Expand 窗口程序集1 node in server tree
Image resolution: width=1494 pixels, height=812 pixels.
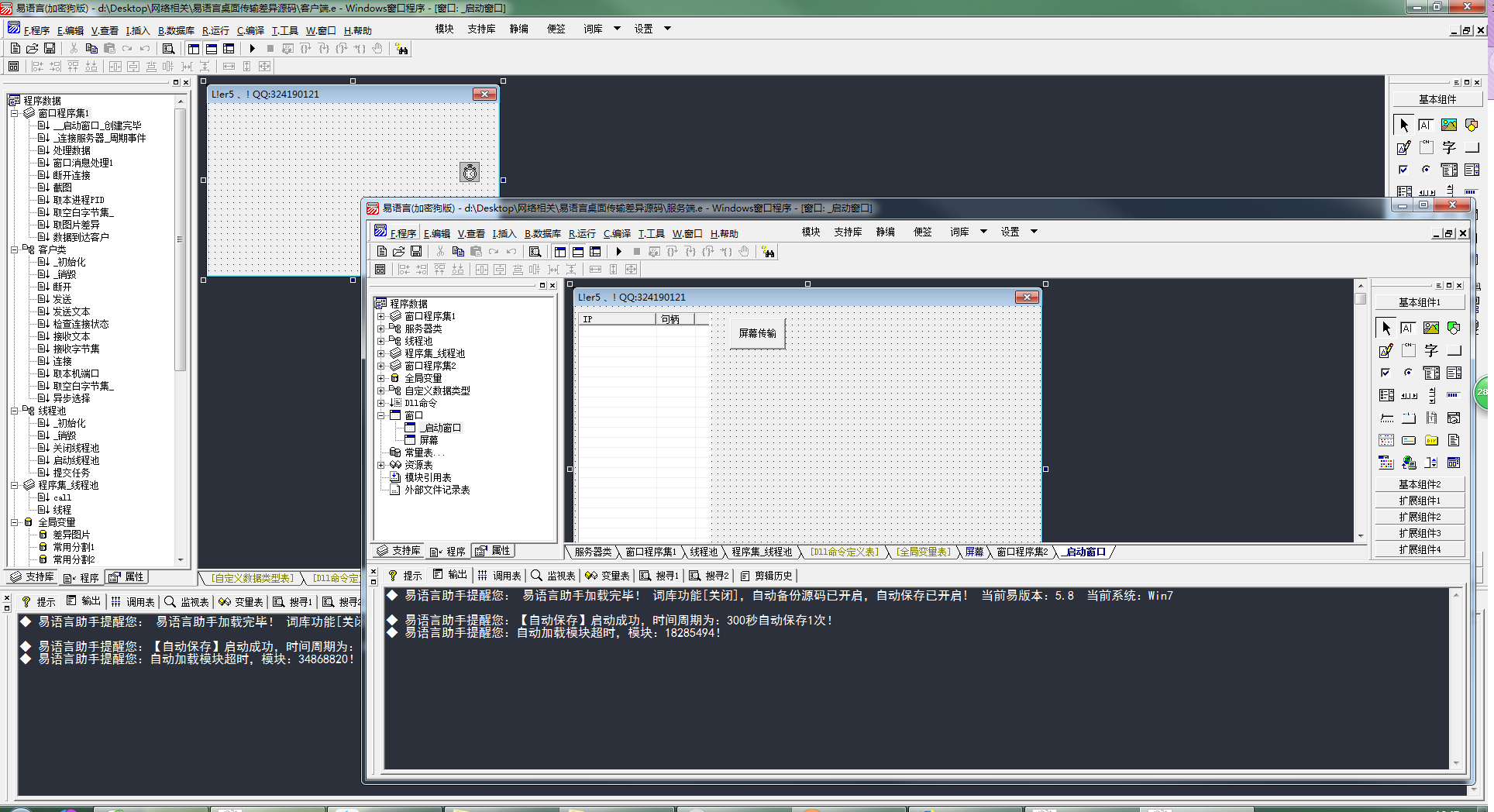tap(380, 316)
